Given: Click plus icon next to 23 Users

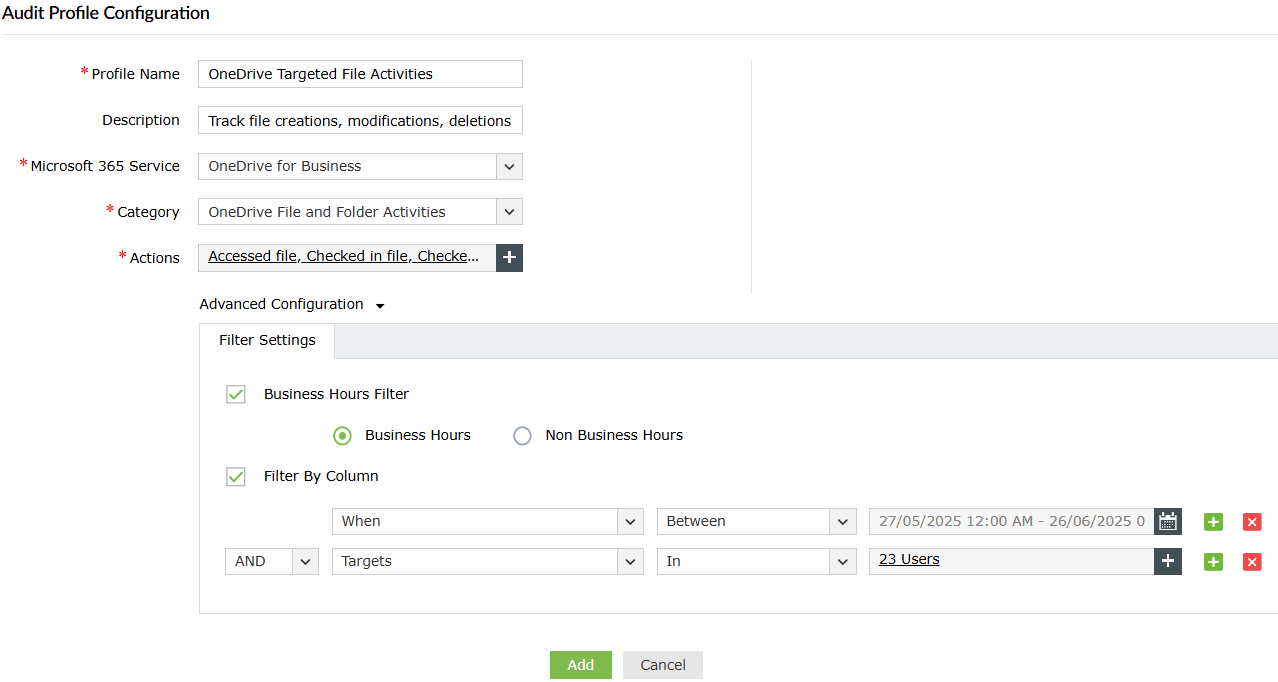Looking at the screenshot, I should click(1167, 561).
